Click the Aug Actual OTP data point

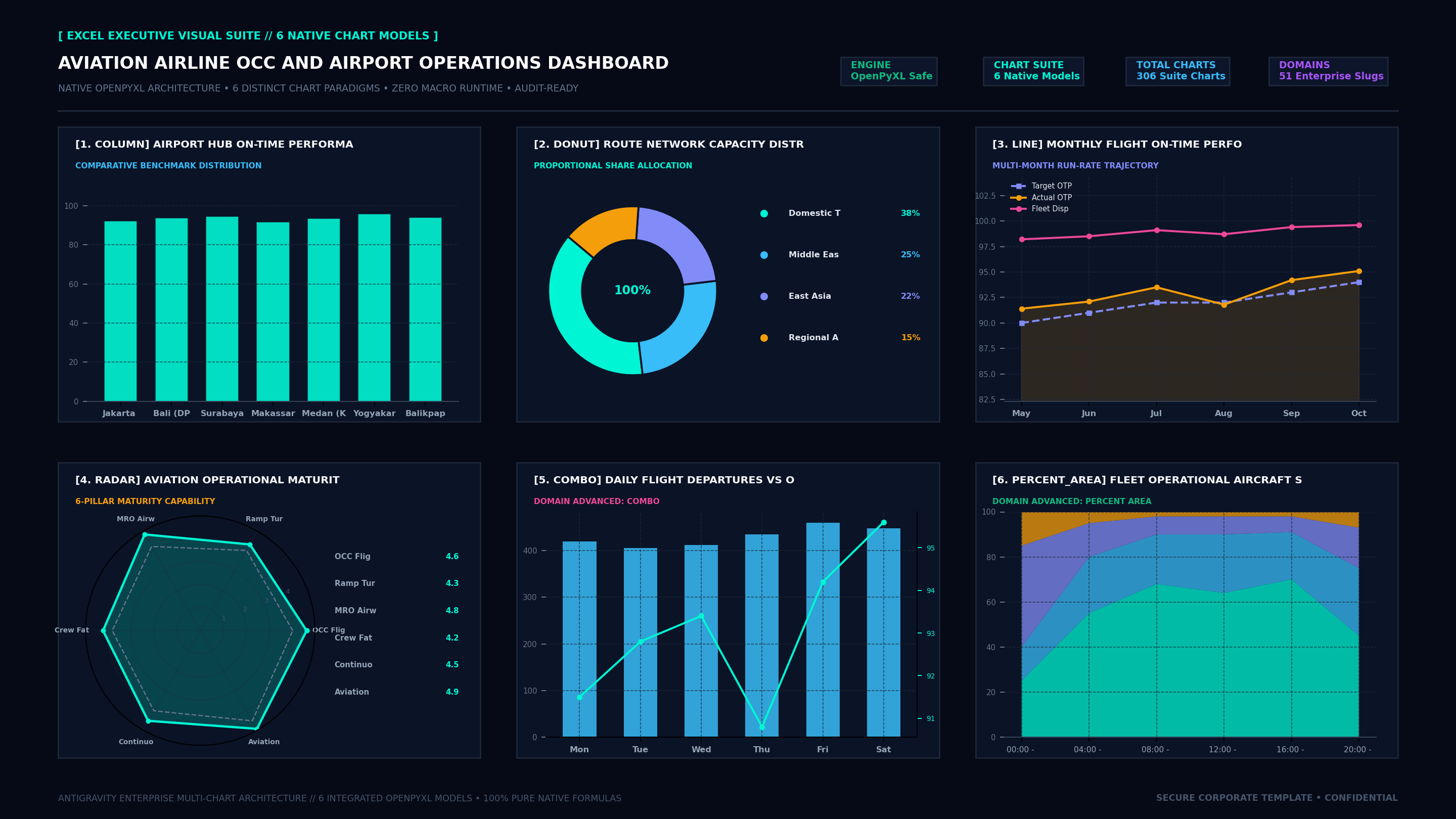pyautogui.click(x=1223, y=305)
